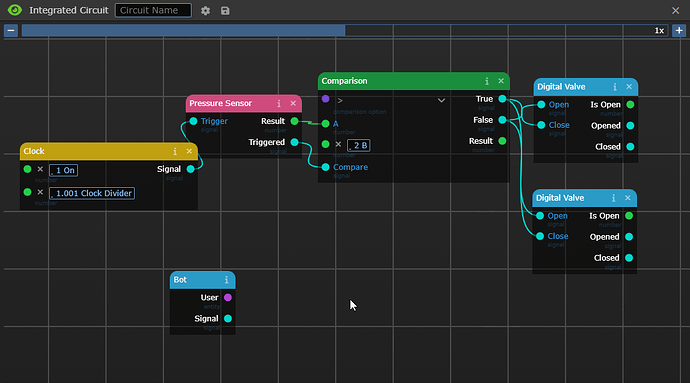Viewport: 690px width, 383px height.
Task: Save circuit with floppy disk icon
Action: pyautogui.click(x=225, y=11)
